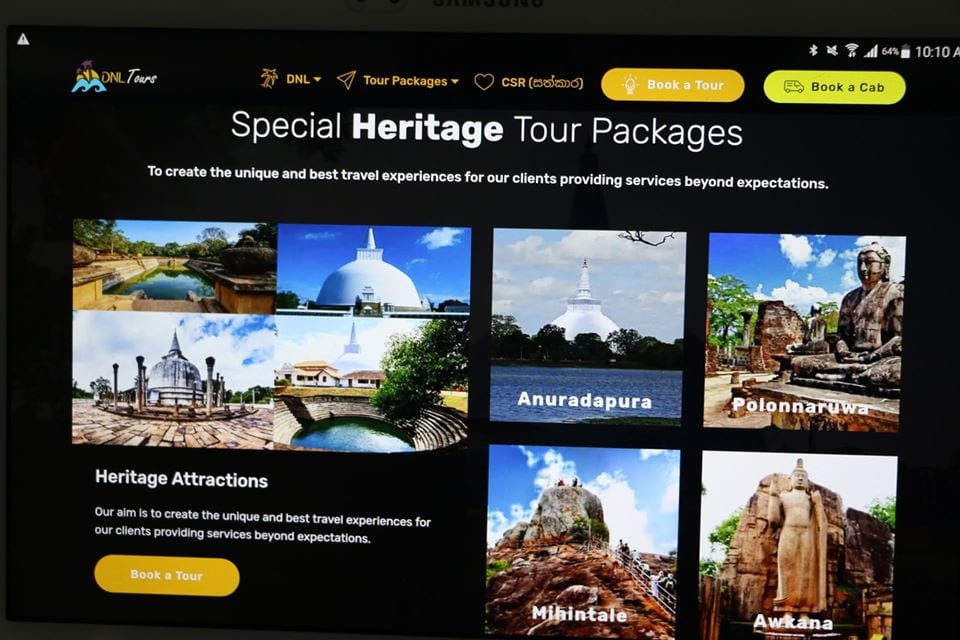Click the yellow Book a Tour header button
The image size is (960, 640).
pos(672,85)
